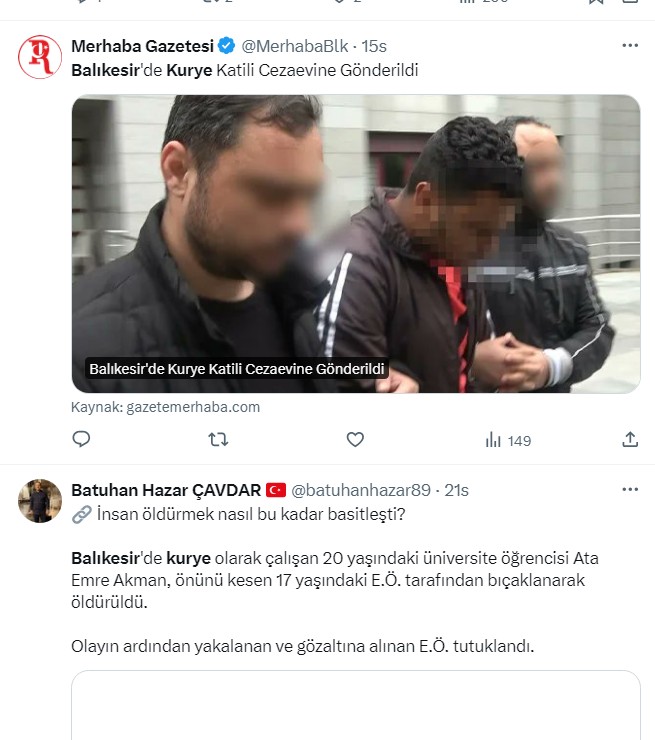Click the Merhaba Gazetesi display name
The width and height of the screenshot is (655, 740).
click(143, 46)
